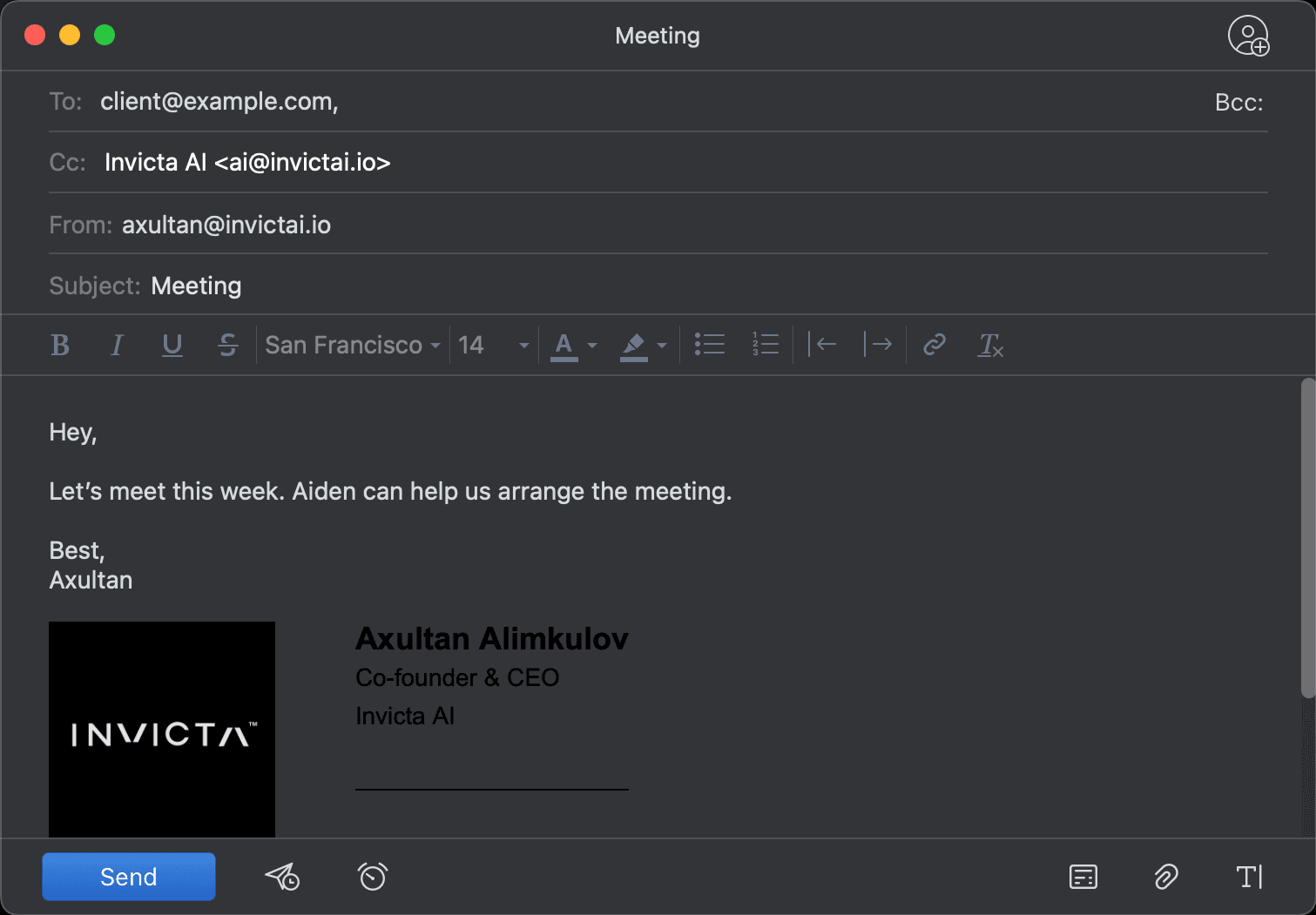
Task: Clear formatting with the Tx icon
Action: (990, 345)
